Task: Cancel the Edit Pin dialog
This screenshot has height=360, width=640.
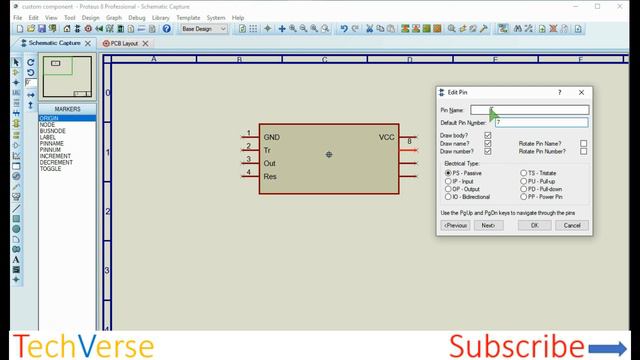Action: point(572,225)
